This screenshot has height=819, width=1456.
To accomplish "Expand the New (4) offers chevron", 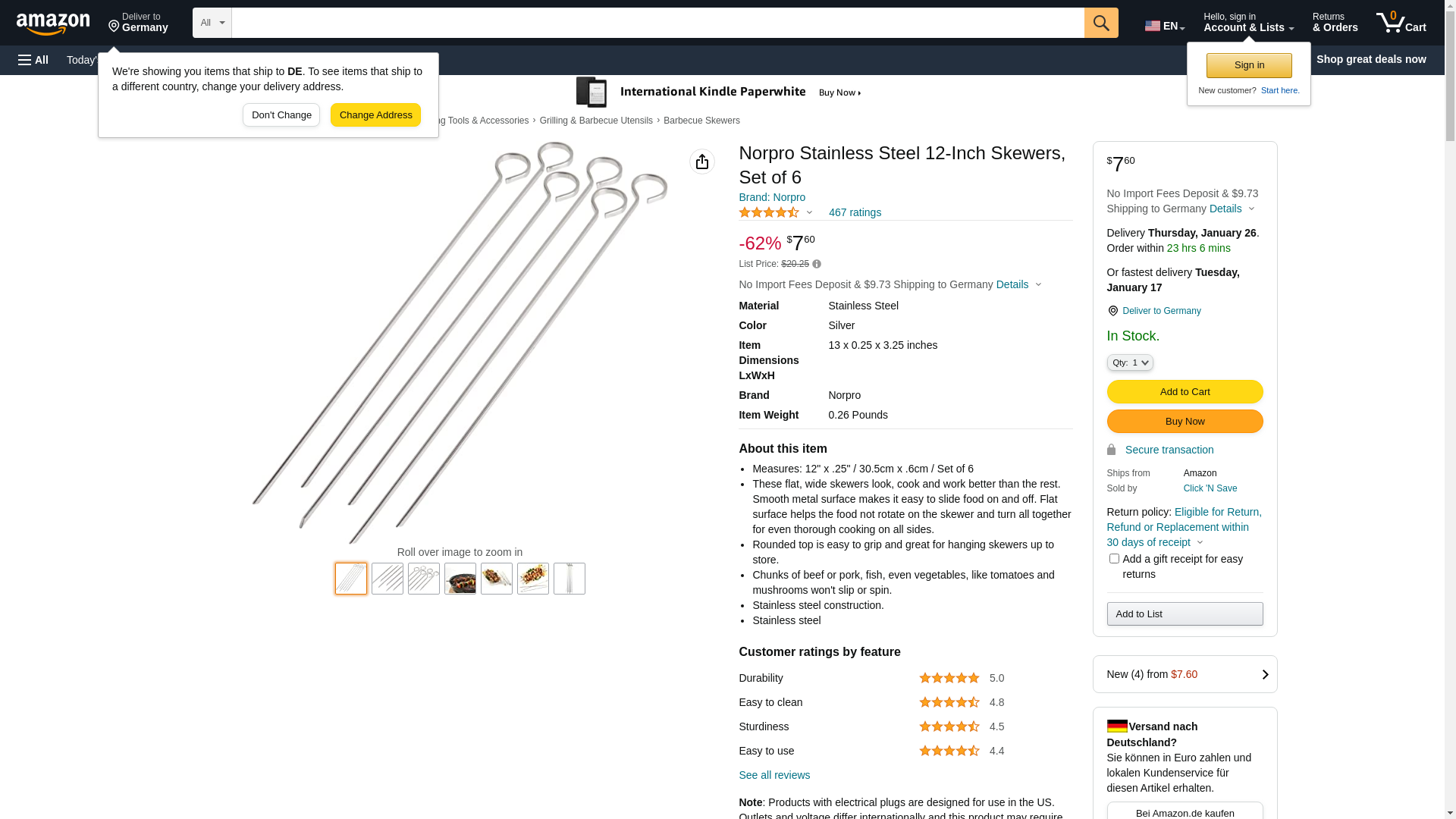I will (x=1265, y=674).
